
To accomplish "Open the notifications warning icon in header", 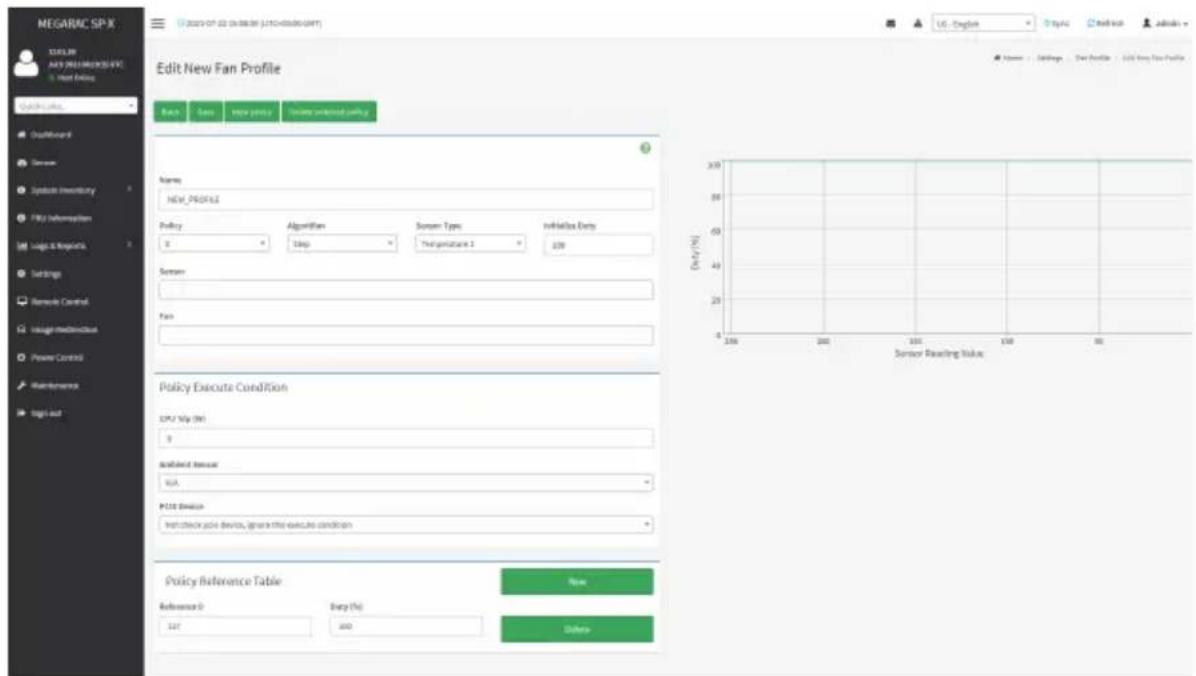I will pyautogui.click(x=918, y=24).
